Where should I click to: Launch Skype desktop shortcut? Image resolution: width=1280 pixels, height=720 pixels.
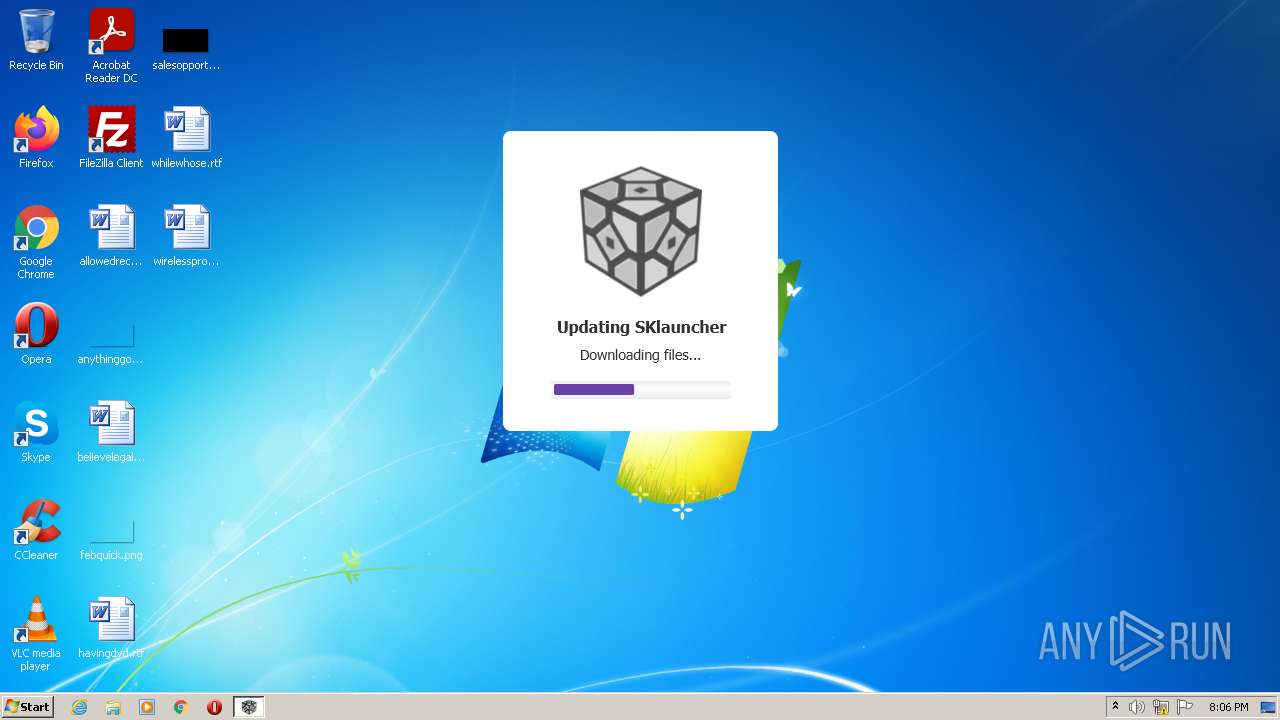36,432
